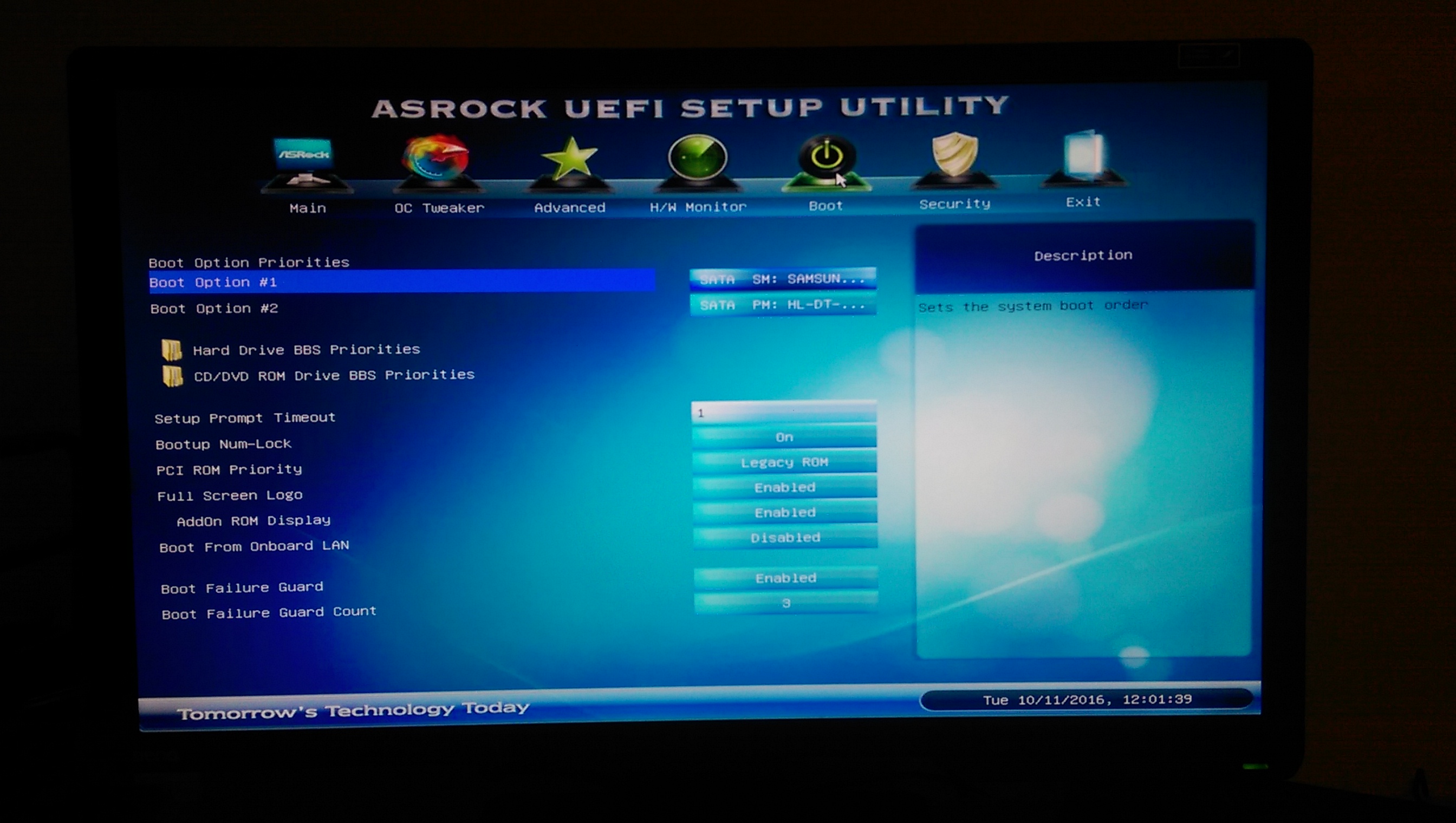Toggle Boot From Onboard LAN Disabled value
Screen dimensions: 1456x823
pyautogui.click(x=785, y=538)
